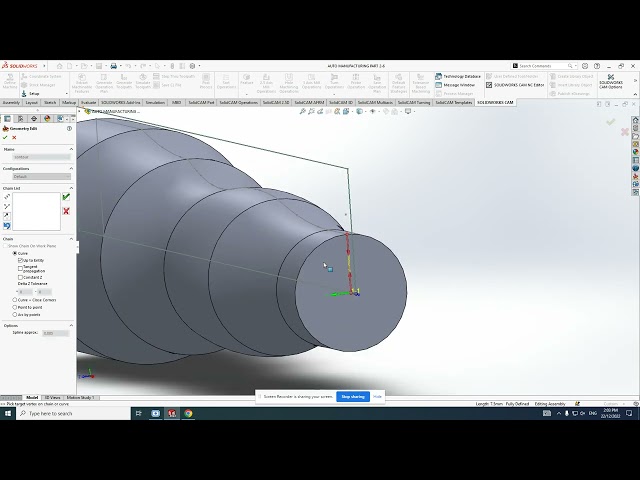This screenshot has width=640, height=480.
Task: Open Appearances color ball in task pane
Action: pos(636,152)
